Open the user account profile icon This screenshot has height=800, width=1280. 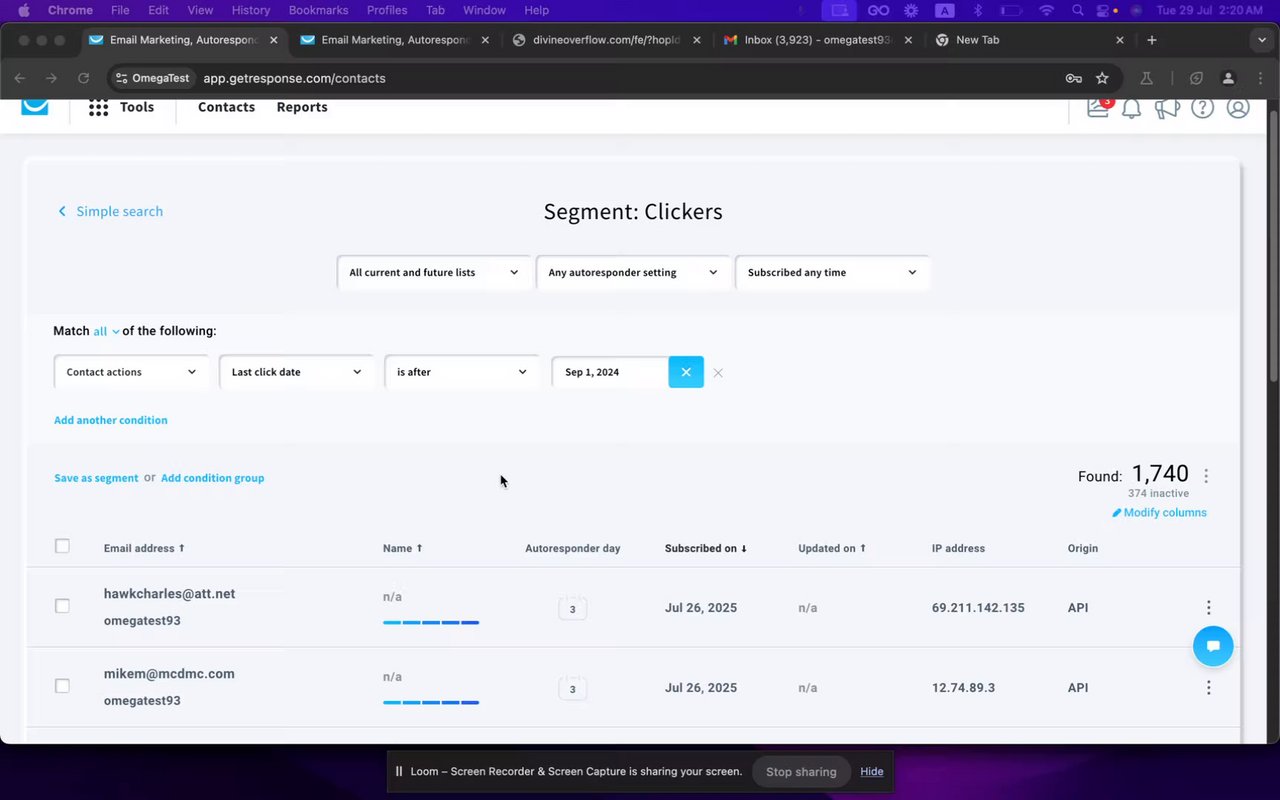tap(1238, 108)
